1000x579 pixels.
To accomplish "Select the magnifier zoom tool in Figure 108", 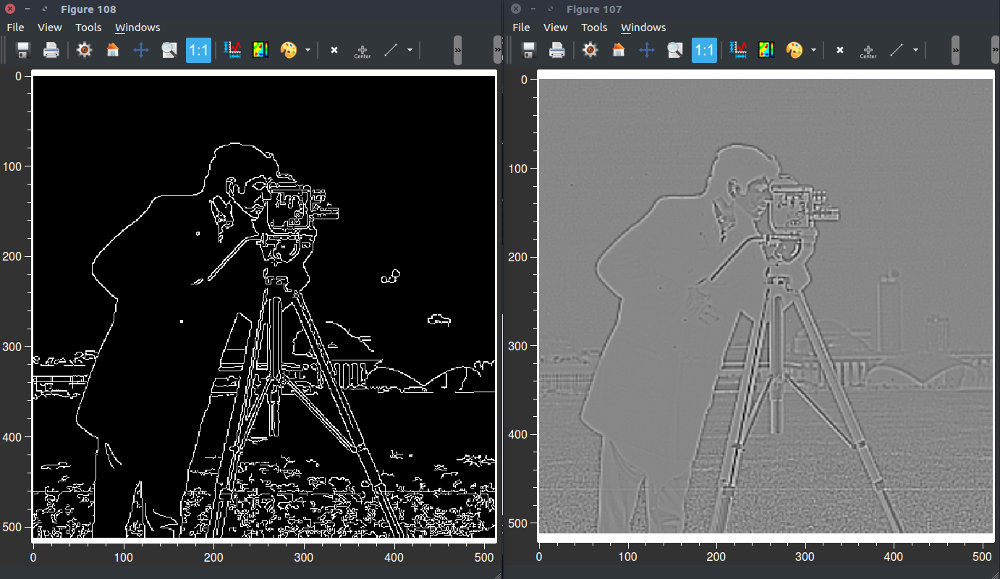I will [x=169, y=50].
